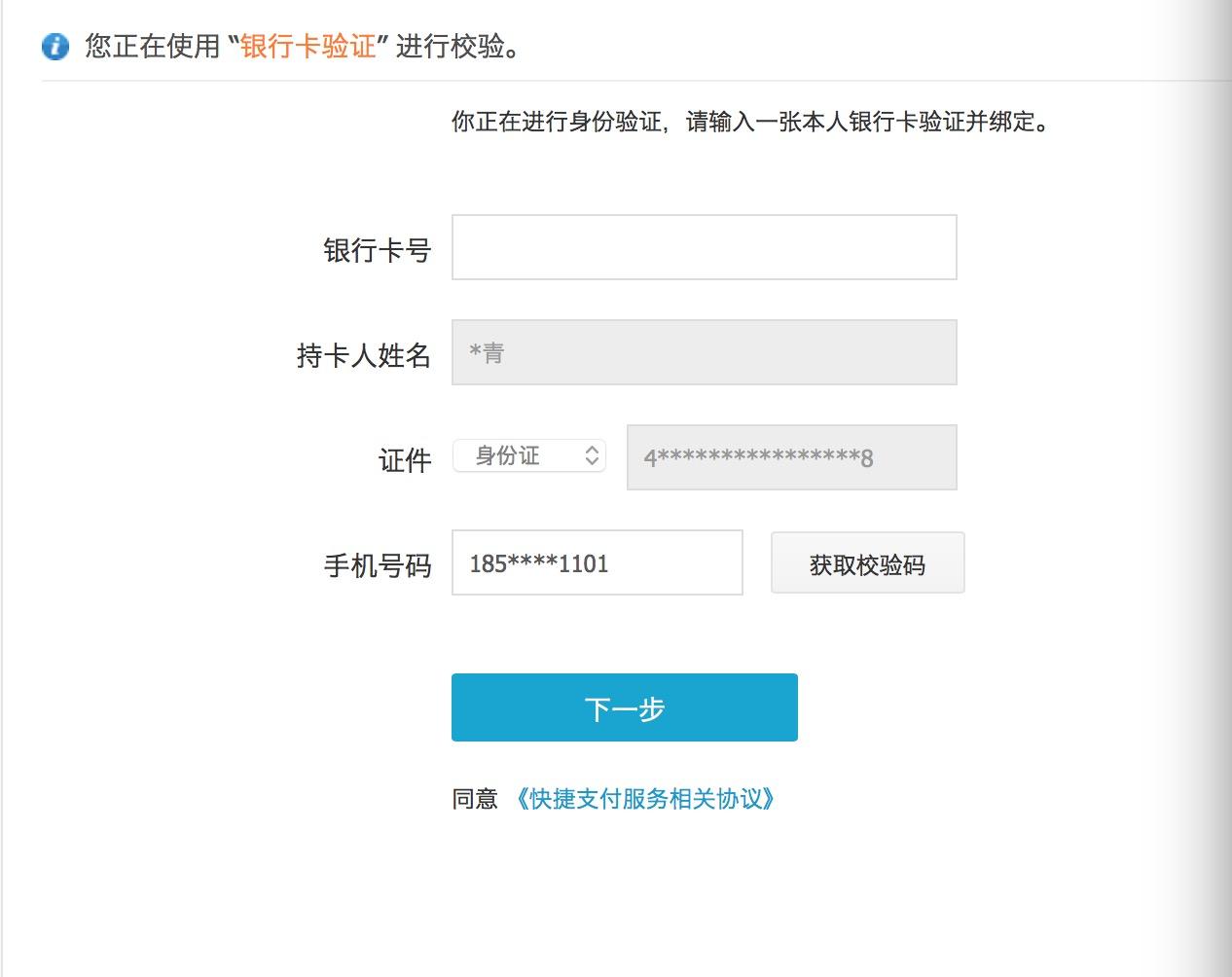Click the orange 银行卡验证 text

click(x=308, y=47)
